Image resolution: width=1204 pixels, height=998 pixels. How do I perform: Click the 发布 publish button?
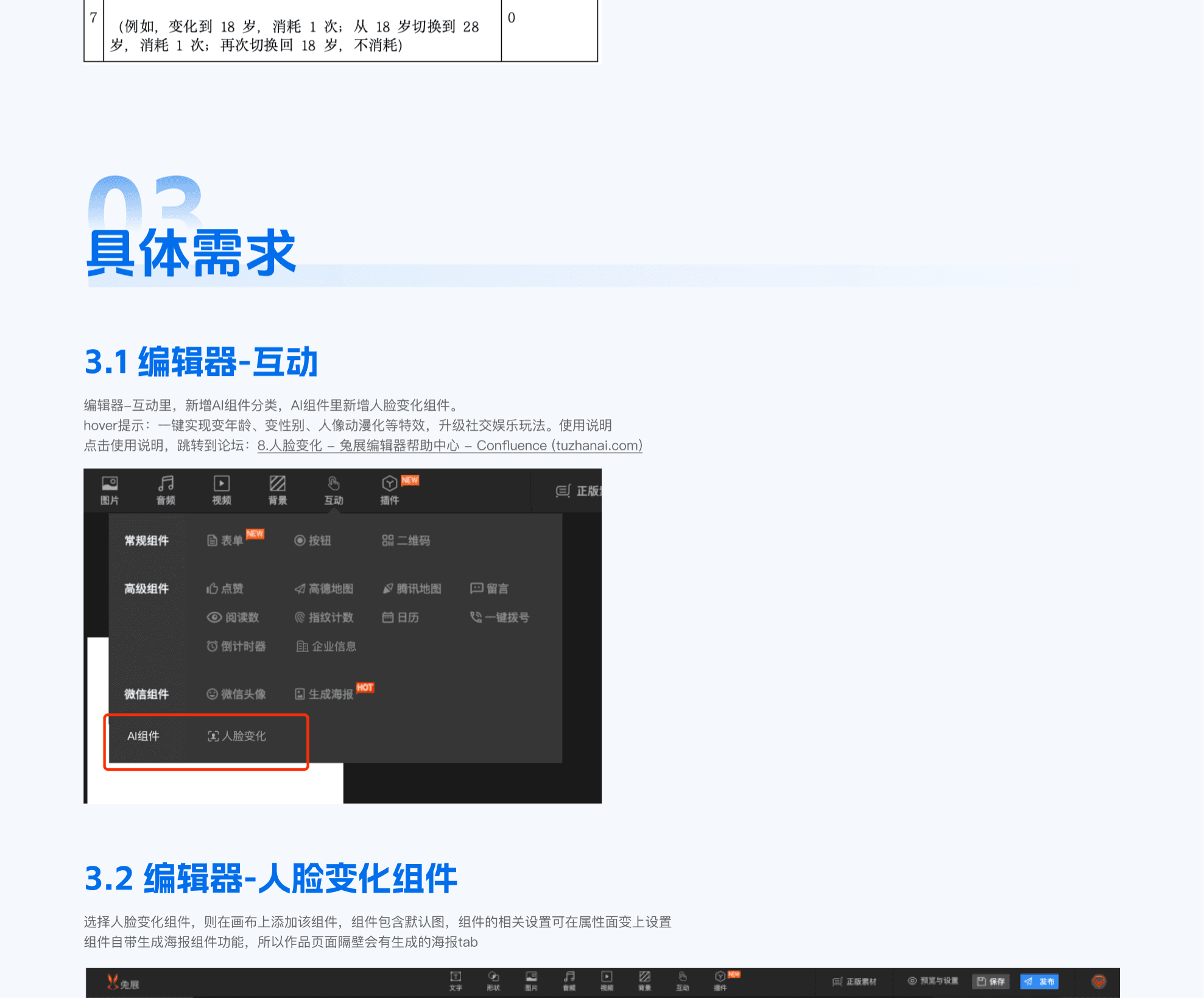1040,981
